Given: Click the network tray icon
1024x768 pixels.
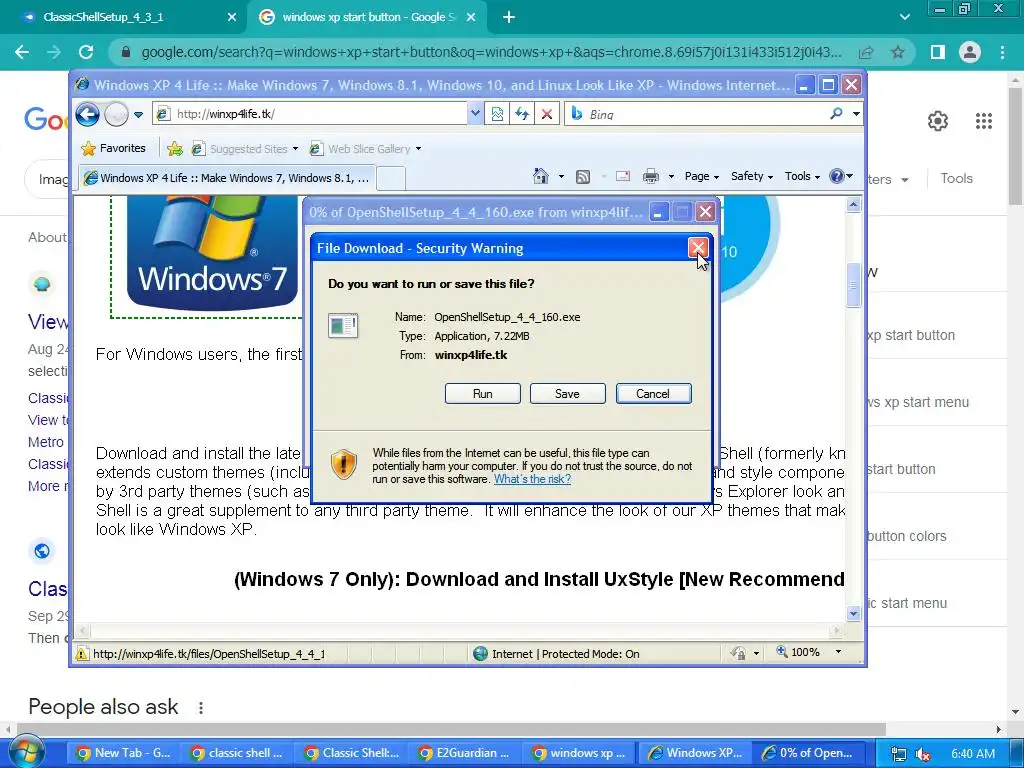Looking at the screenshot, I should click(x=899, y=754).
